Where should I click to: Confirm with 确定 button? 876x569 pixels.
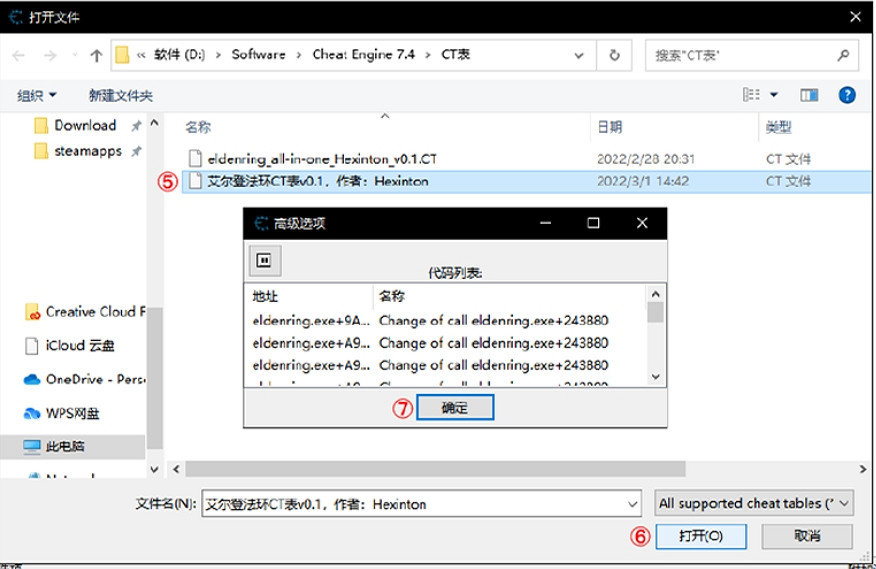coord(455,407)
